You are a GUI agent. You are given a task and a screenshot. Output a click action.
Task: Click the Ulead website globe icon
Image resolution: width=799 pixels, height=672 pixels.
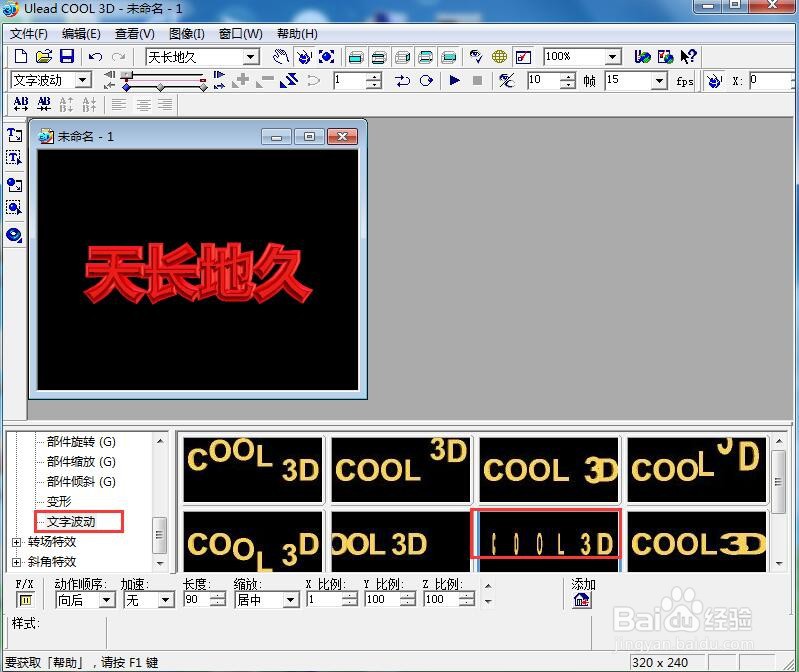pos(643,57)
